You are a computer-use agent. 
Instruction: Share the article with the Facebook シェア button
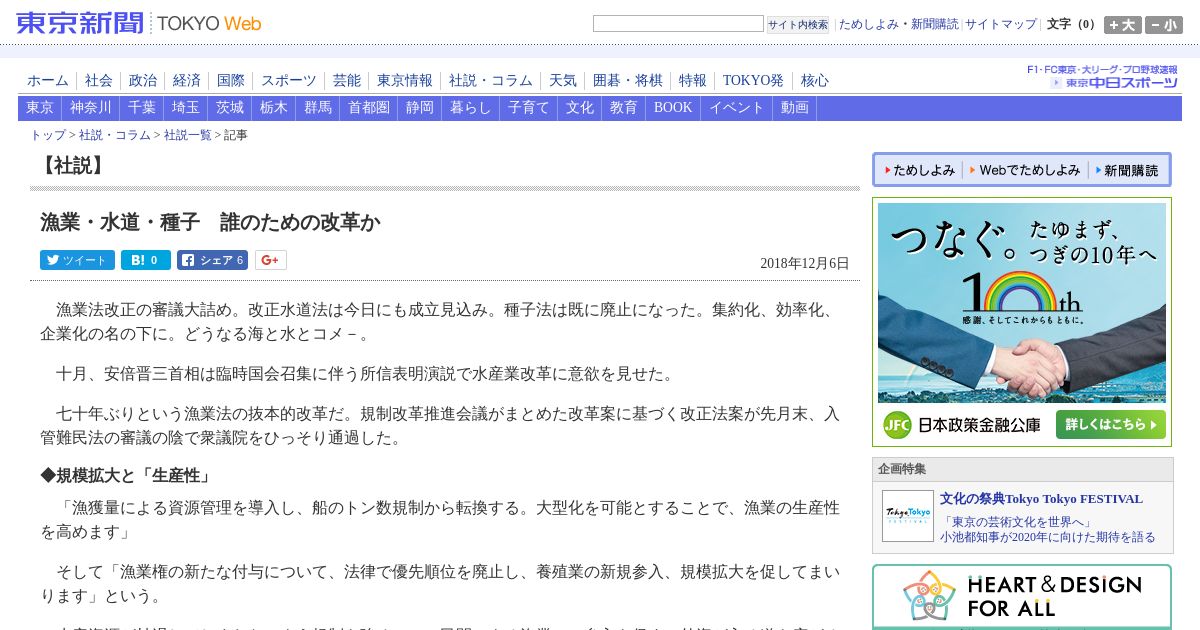coord(212,260)
